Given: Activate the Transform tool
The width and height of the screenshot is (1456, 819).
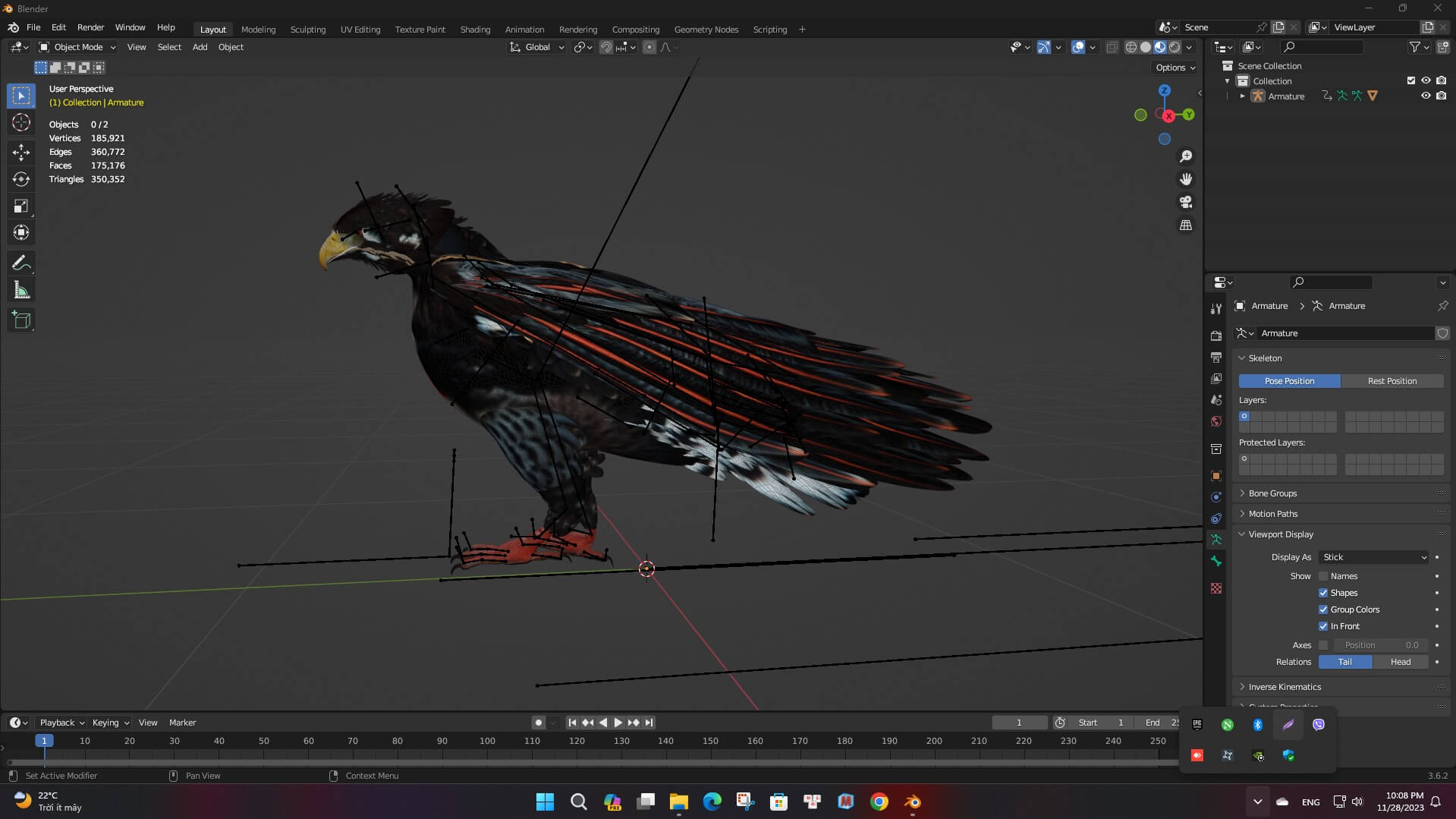Looking at the screenshot, I should 21,232.
